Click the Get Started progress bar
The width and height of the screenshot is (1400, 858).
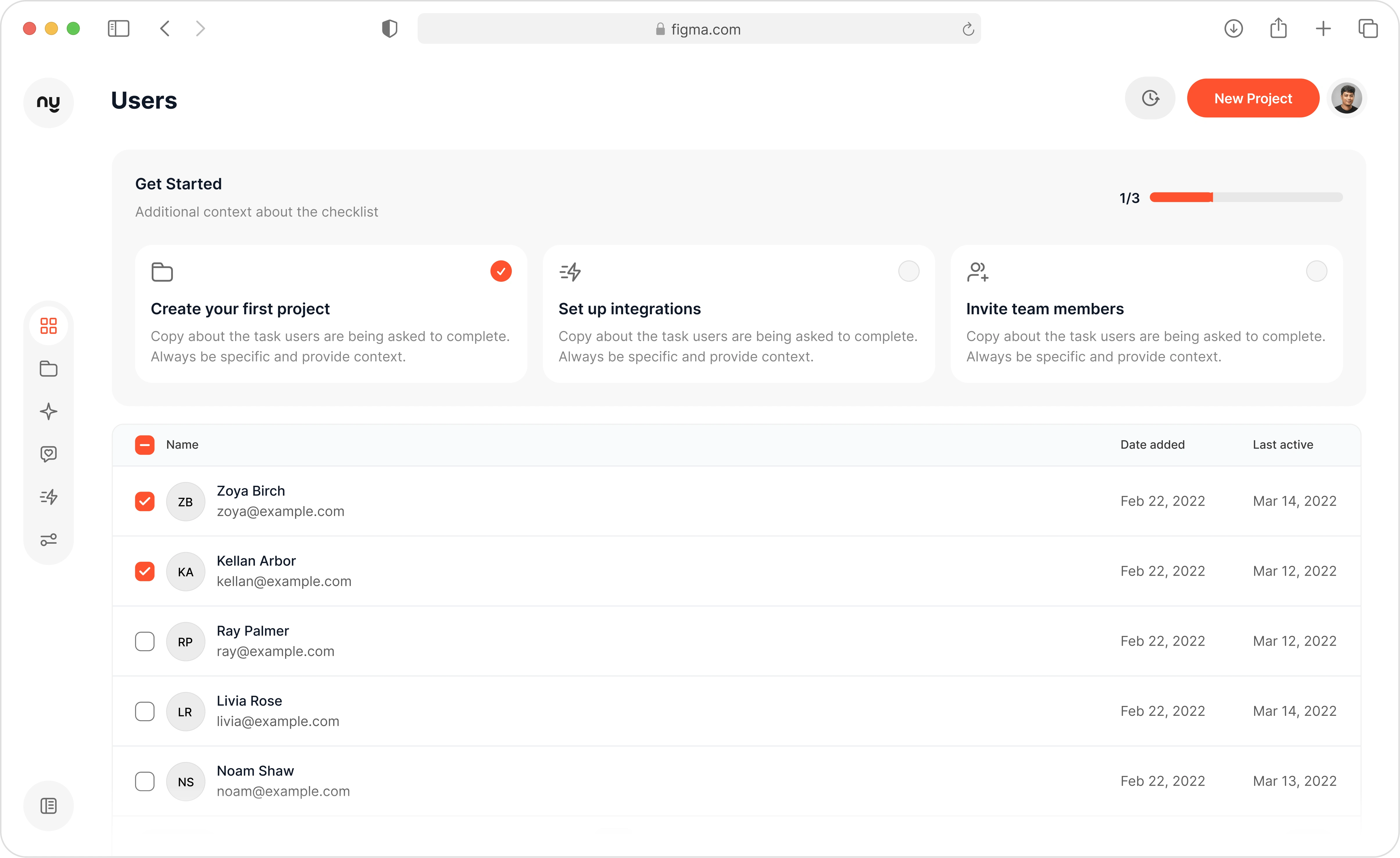tap(1245, 197)
